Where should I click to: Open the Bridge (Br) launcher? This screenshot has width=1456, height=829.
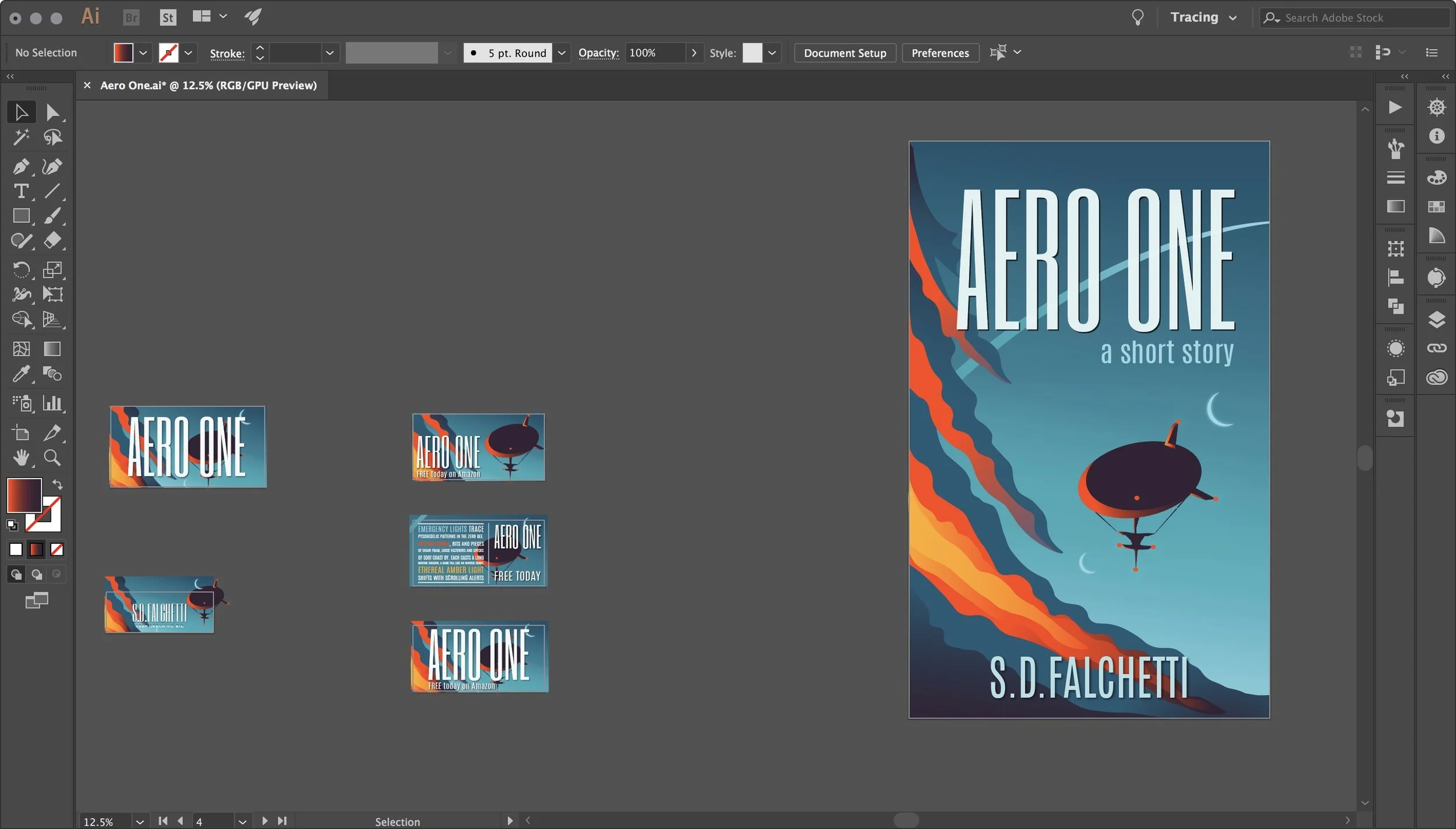coord(132,17)
